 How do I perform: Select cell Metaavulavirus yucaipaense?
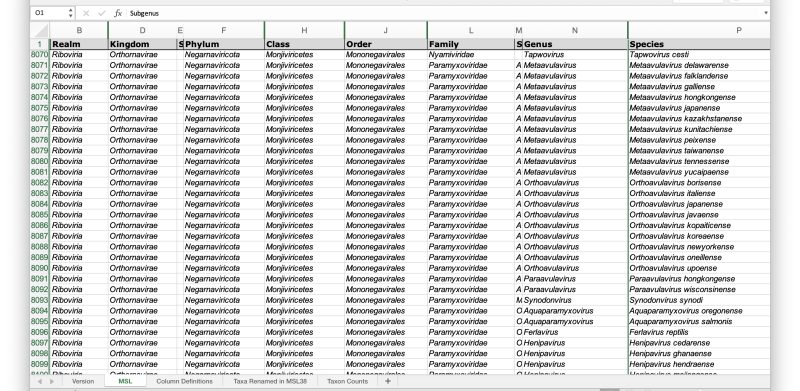[699, 172]
